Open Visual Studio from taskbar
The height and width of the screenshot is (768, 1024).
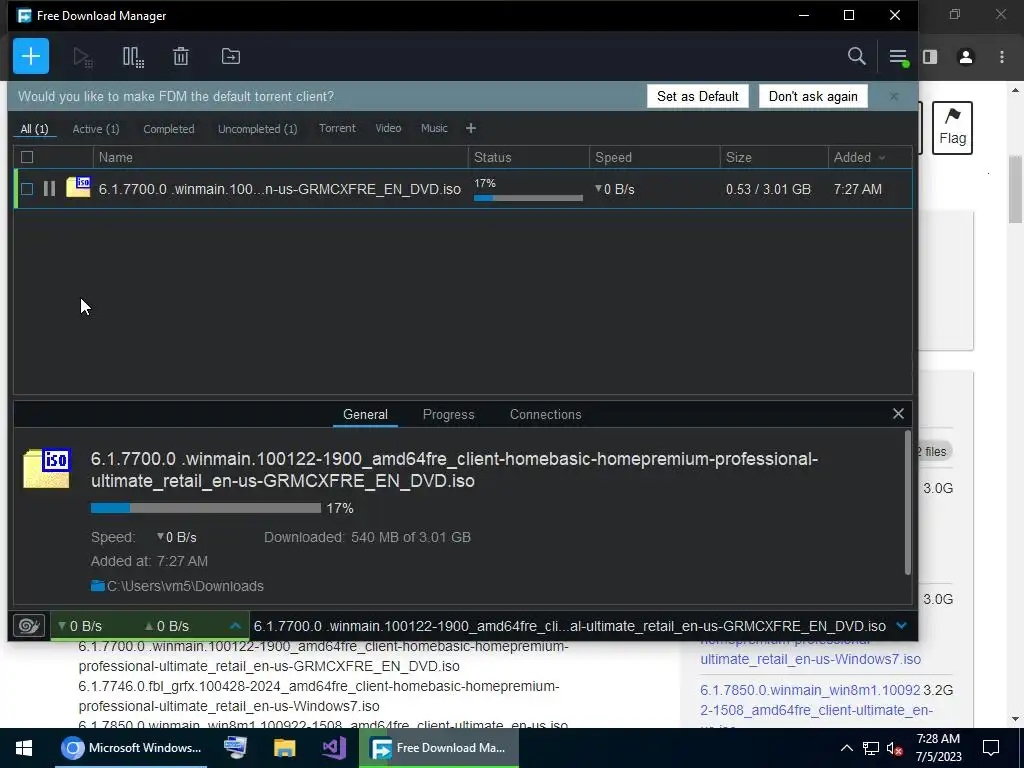[334, 748]
